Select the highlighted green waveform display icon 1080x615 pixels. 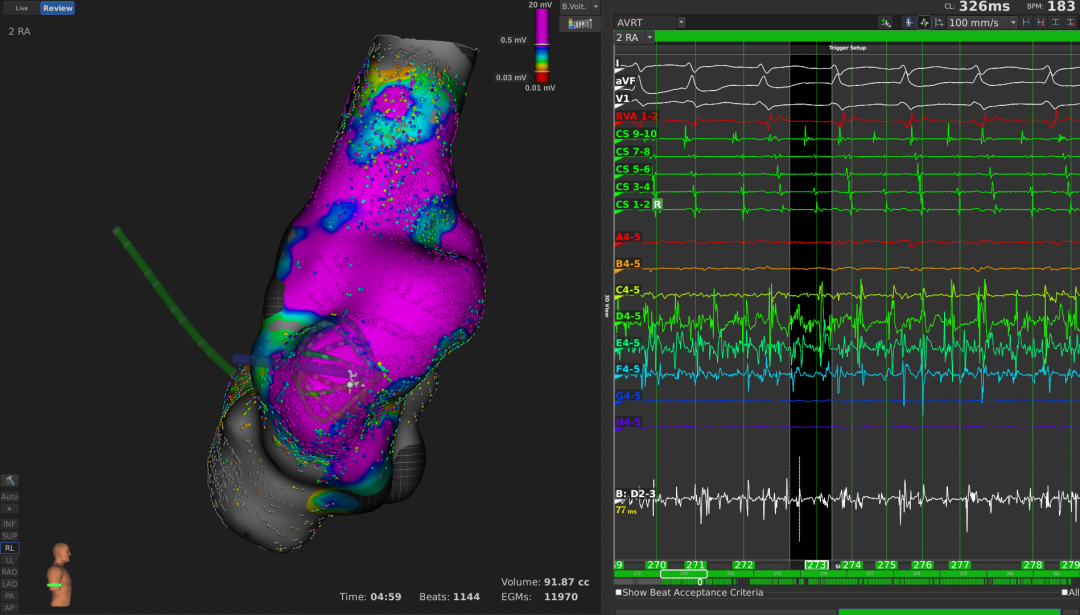pyautogui.click(x=924, y=22)
